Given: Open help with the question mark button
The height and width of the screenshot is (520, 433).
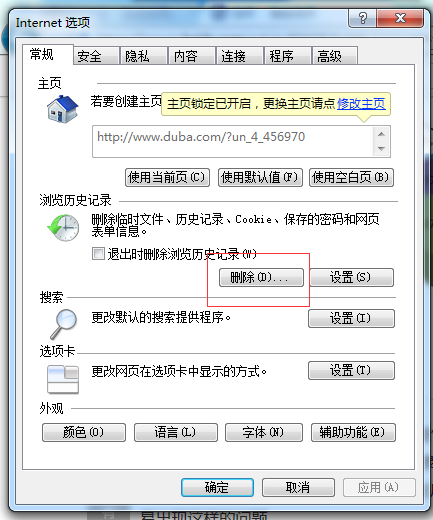Looking at the screenshot, I should [x=363, y=18].
